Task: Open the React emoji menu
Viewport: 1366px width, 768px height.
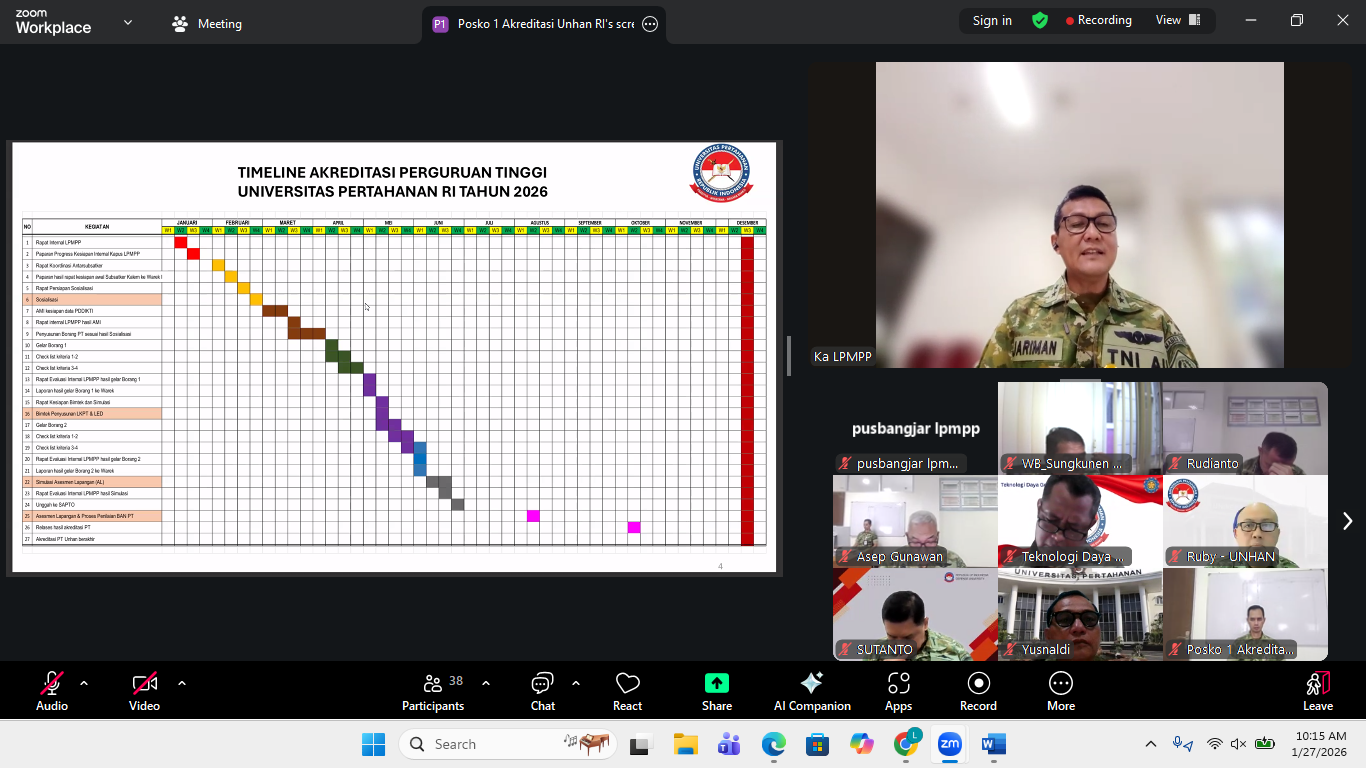Action: (x=627, y=690)
